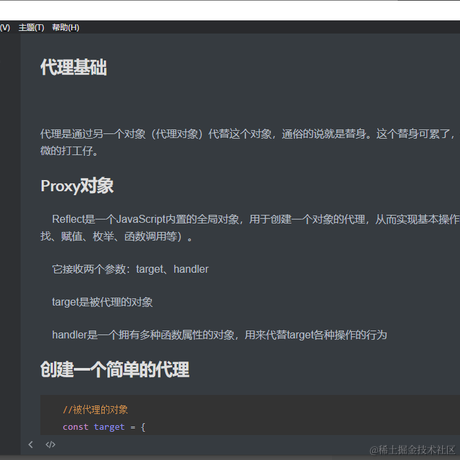Collapse sidebar with the left chevron icon
This screenshot has width=460, height=460.
(31, 444)
